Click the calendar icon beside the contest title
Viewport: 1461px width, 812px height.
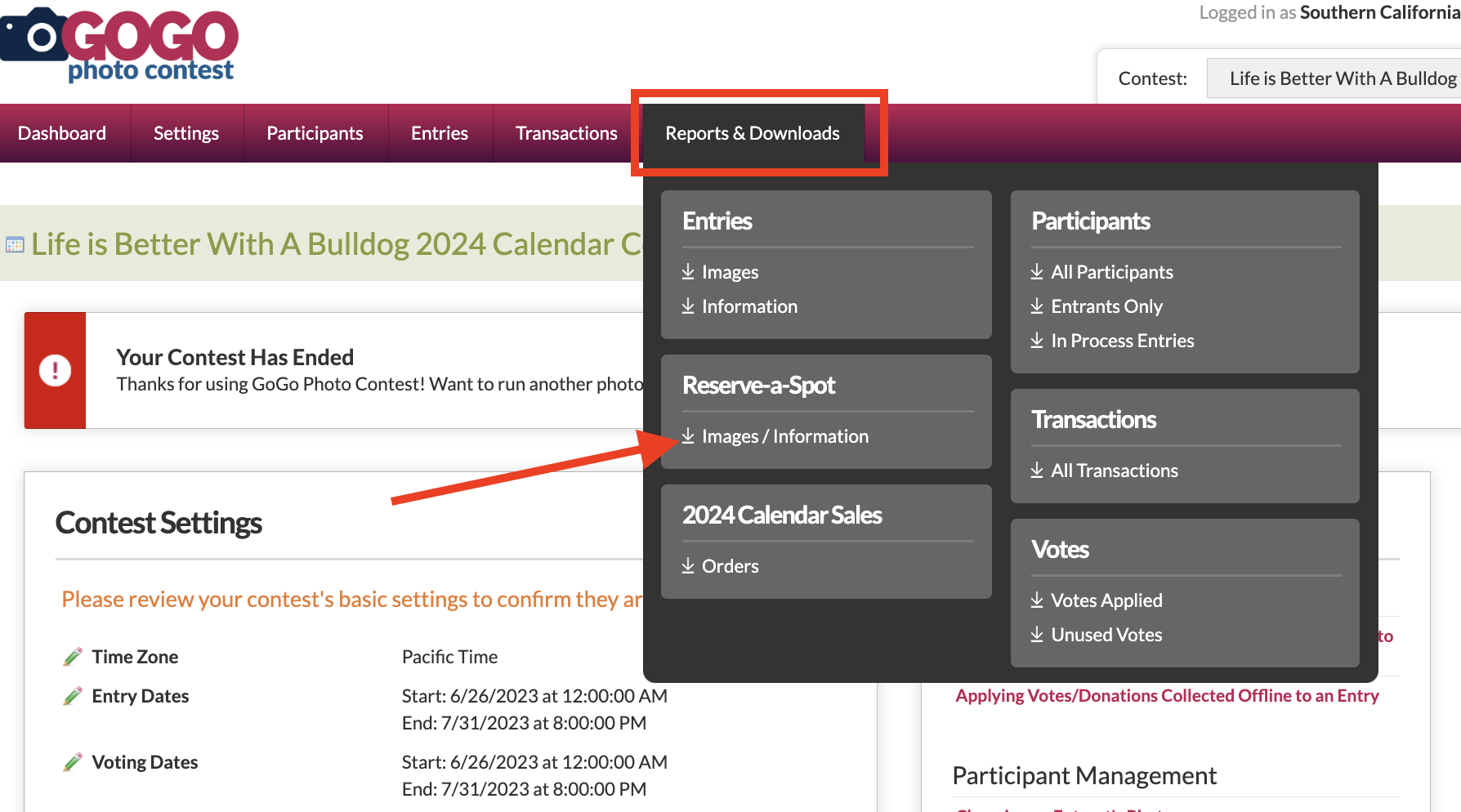click(15, 244)
